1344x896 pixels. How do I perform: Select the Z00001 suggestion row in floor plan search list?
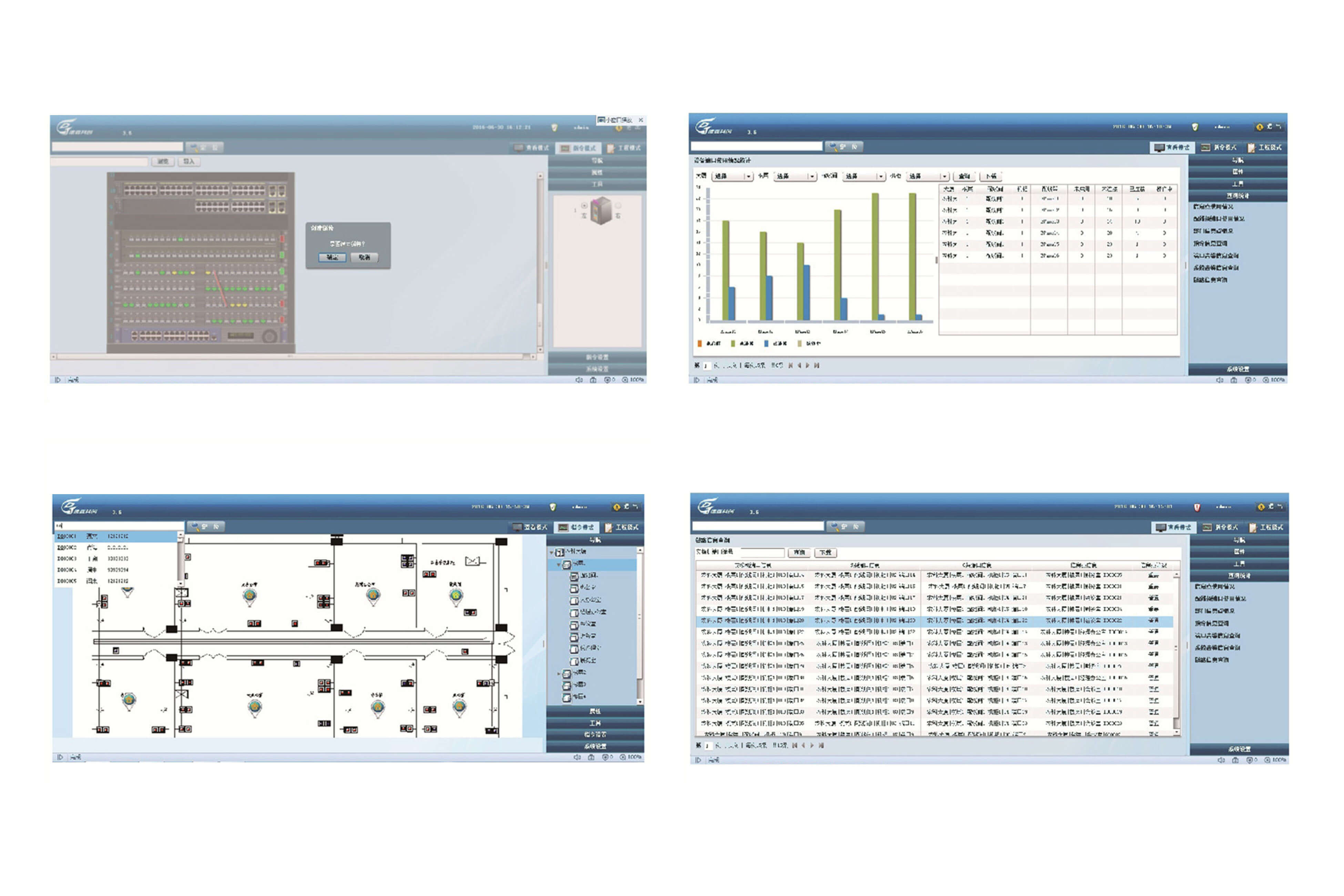coord(115,537)
